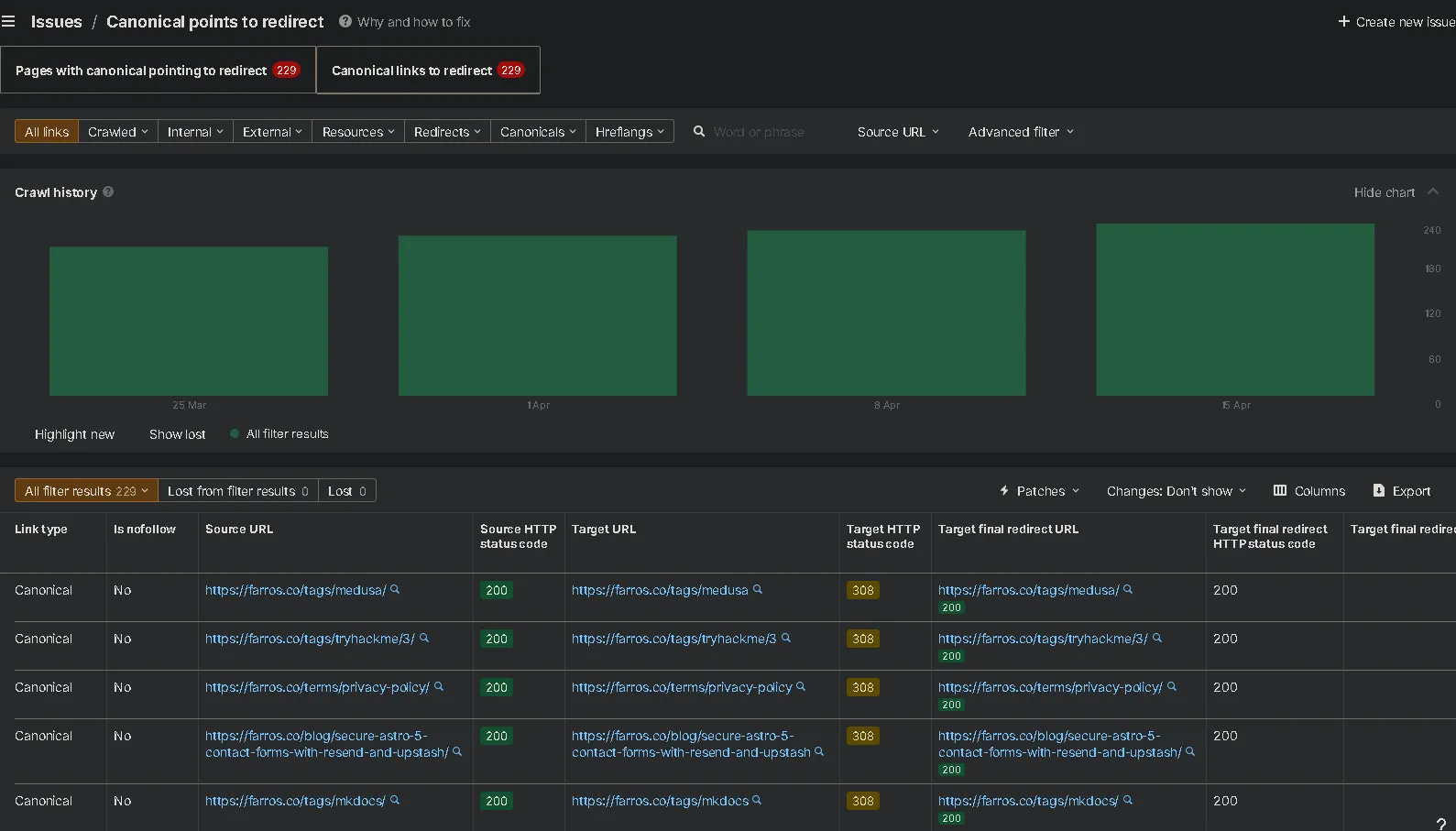The image size is (1456, 831).
Task: Select Lost from filter results tab
Action: (x=237, y=491)
